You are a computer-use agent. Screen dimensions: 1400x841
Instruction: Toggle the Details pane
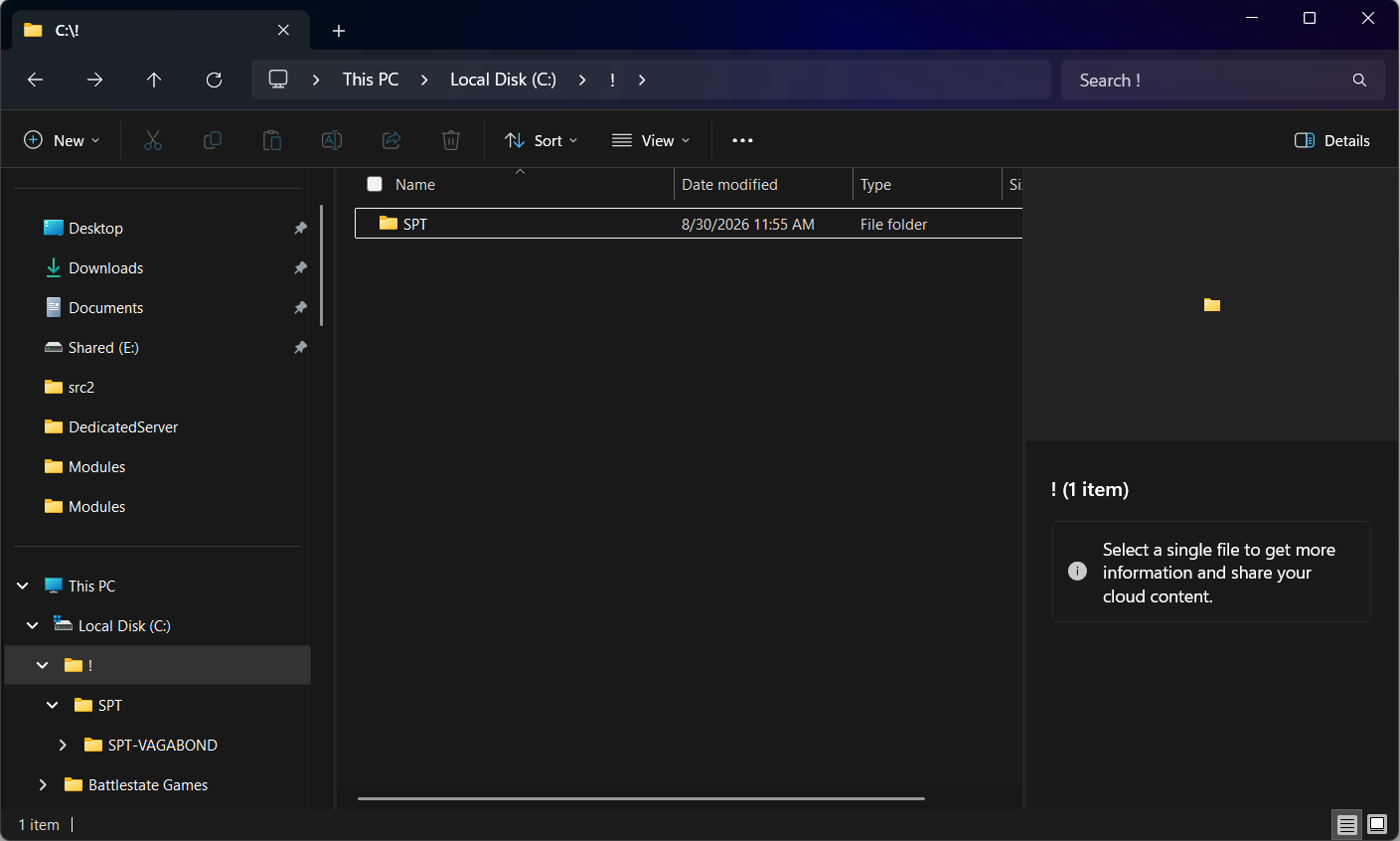(x=1332, y=140)
